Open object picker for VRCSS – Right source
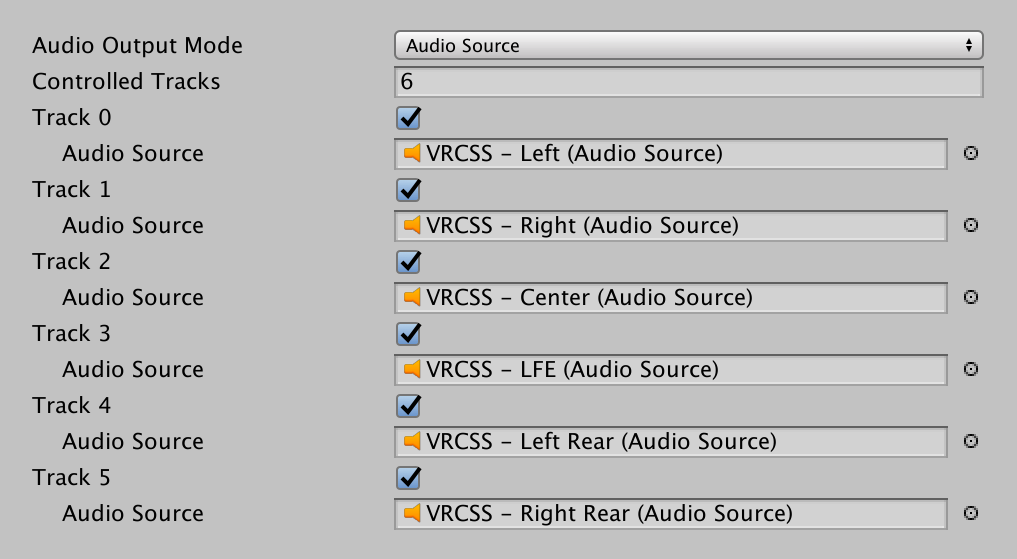 point(970,226)
